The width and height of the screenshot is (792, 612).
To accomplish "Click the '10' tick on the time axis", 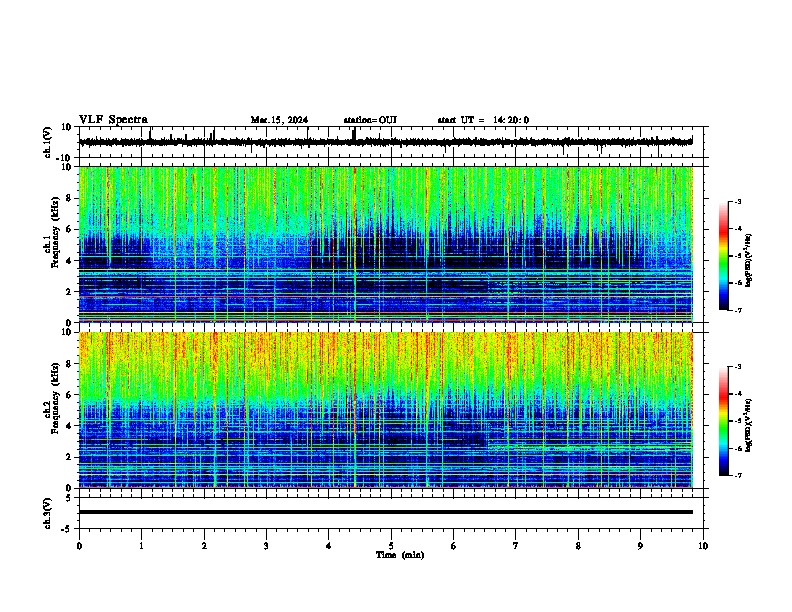I will point(703,546).
